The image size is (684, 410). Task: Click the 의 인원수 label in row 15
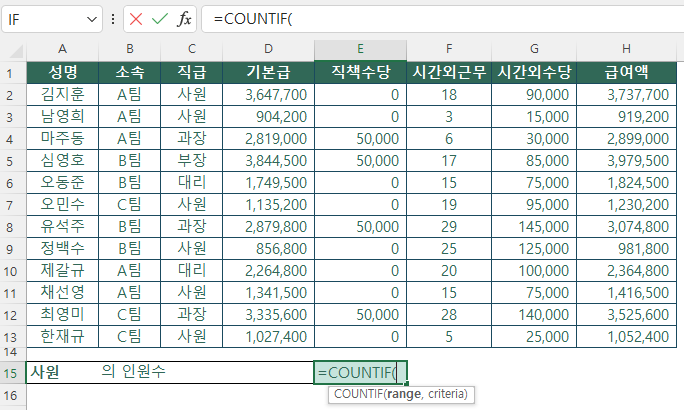133,372
